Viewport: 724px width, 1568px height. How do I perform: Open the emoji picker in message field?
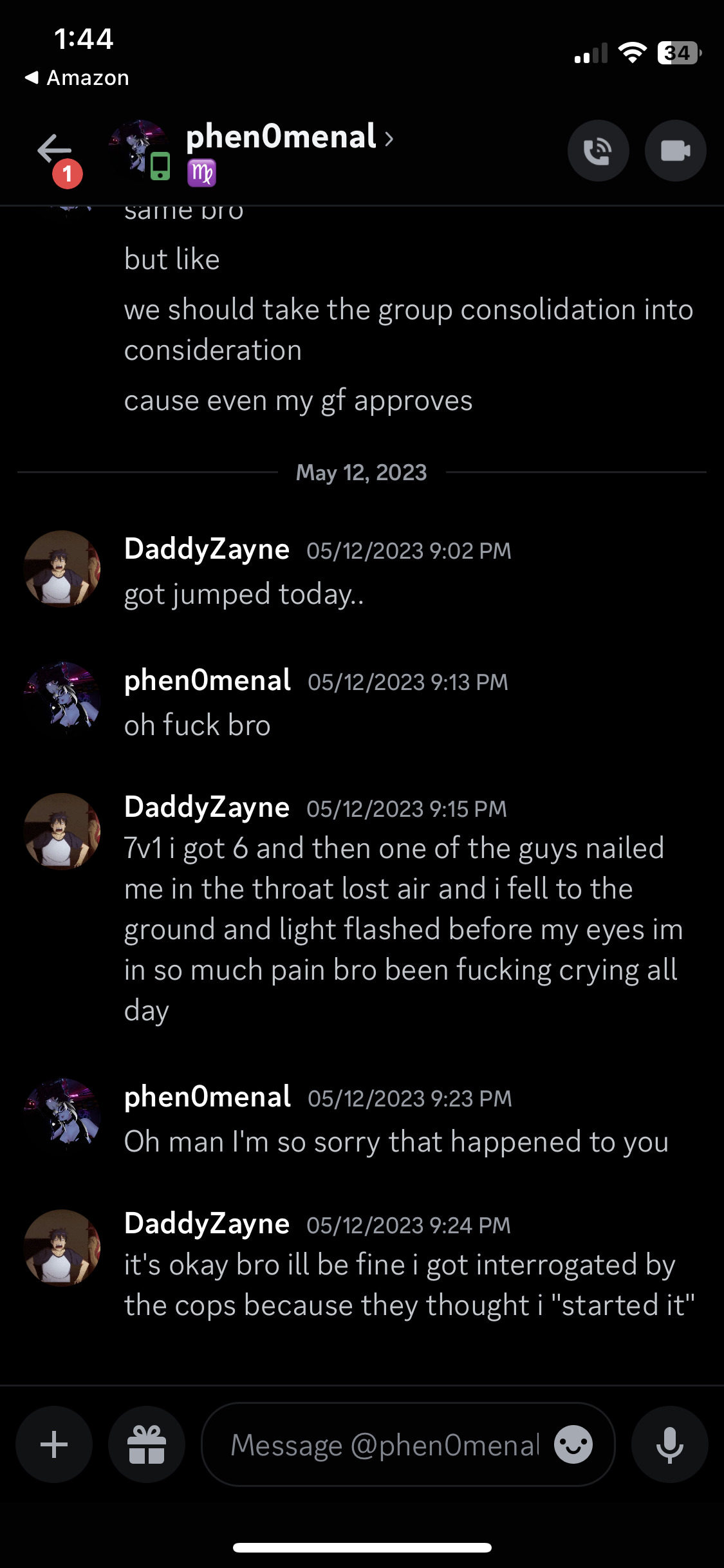[573, 1444]
